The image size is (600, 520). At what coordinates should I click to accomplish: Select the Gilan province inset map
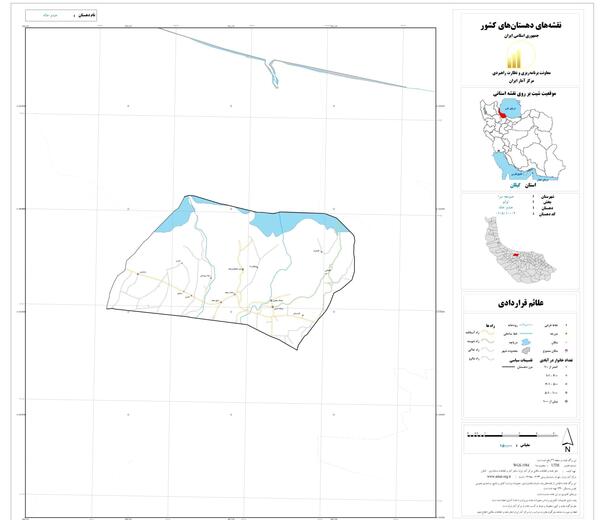pos(521,249)
